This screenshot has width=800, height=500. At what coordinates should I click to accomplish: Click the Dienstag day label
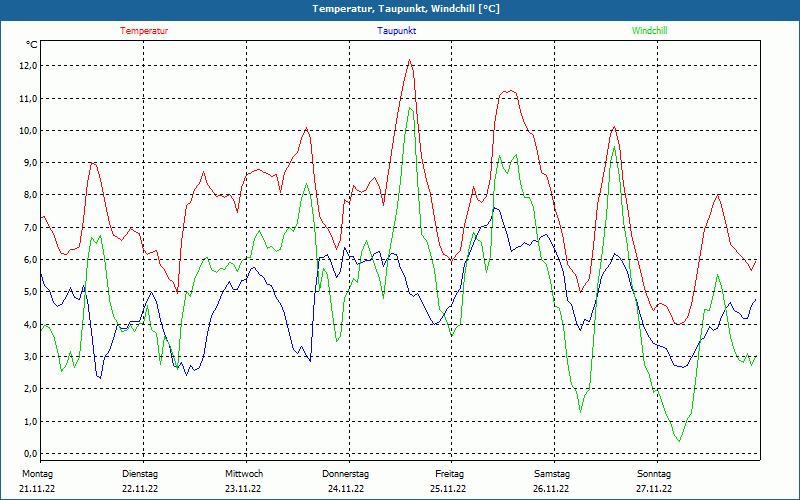tap(140, 474)
